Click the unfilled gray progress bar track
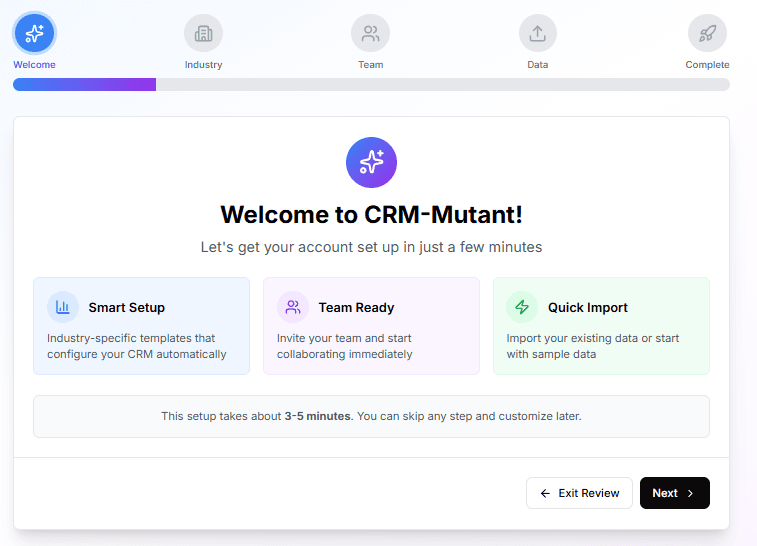The height and width of the screenshot is (546, 757). coord(443,84)
